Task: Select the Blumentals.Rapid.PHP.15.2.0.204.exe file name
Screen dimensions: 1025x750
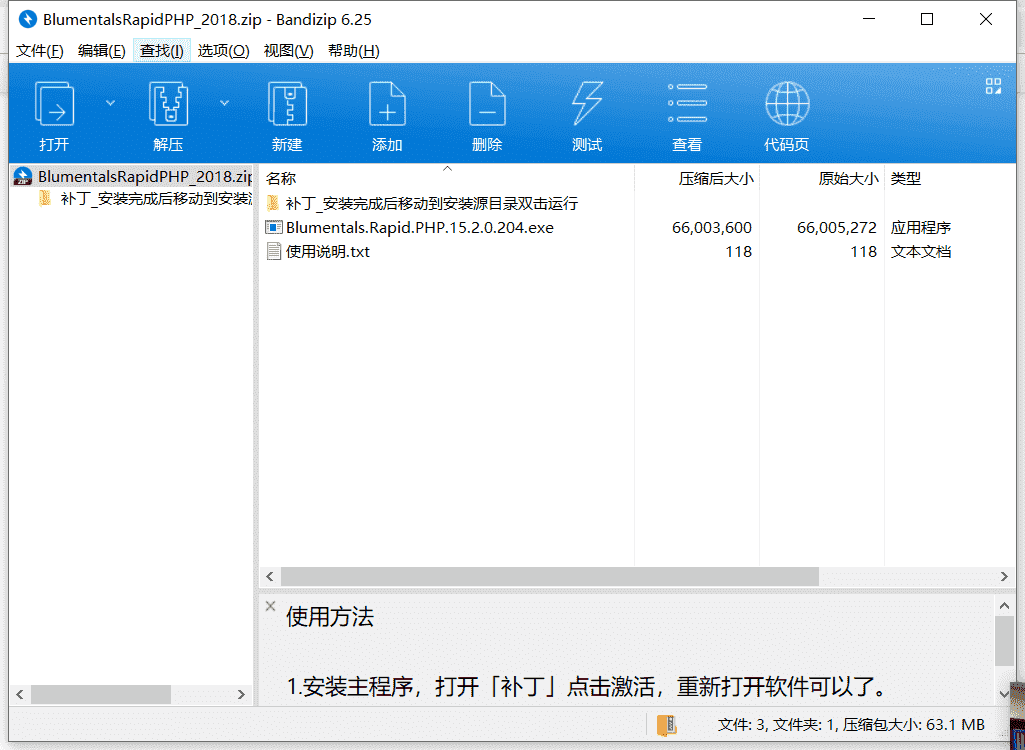Action: [420, 227]
